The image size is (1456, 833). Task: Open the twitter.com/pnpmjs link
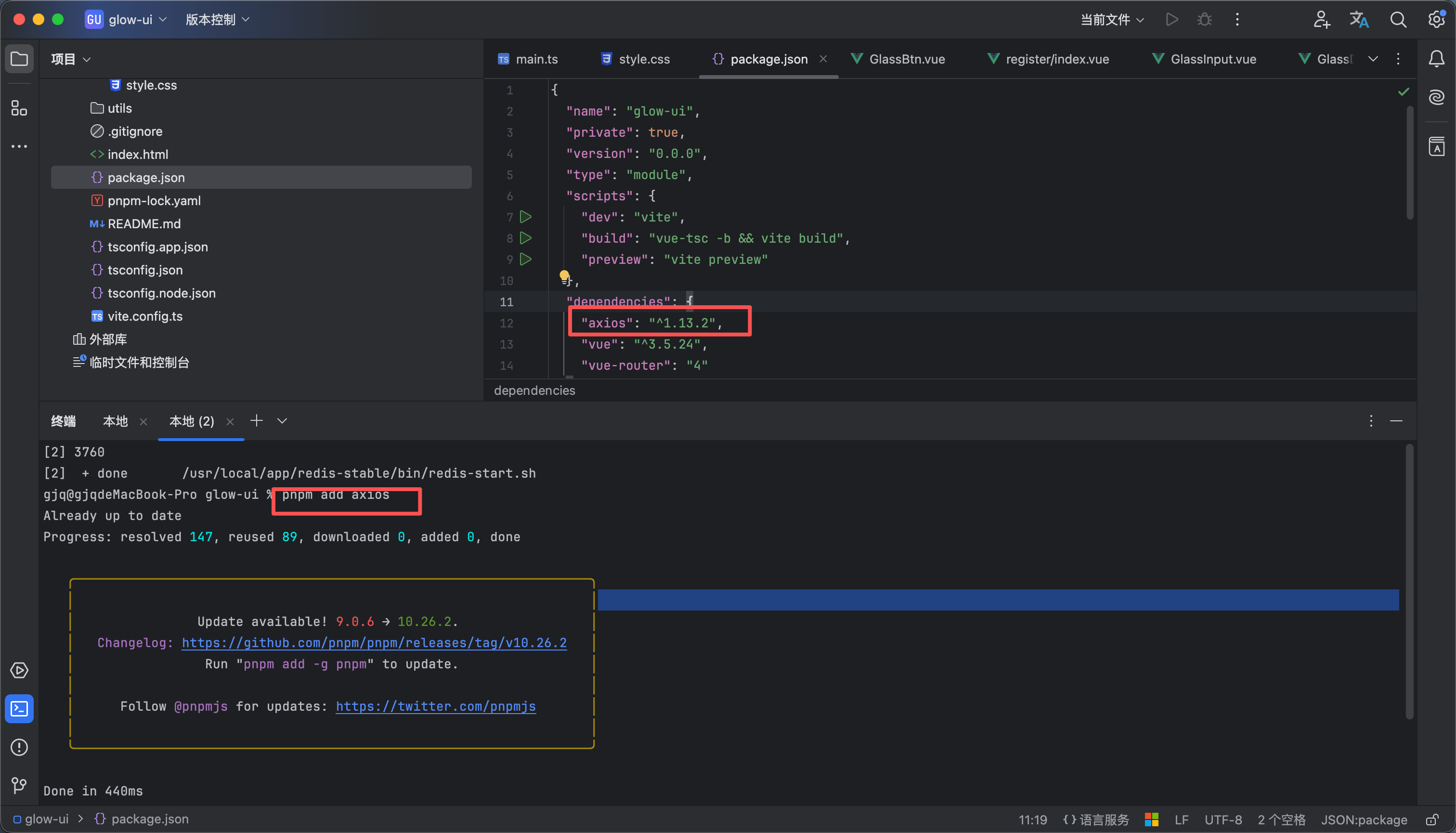pyautogui.click(x=435, y=706)
